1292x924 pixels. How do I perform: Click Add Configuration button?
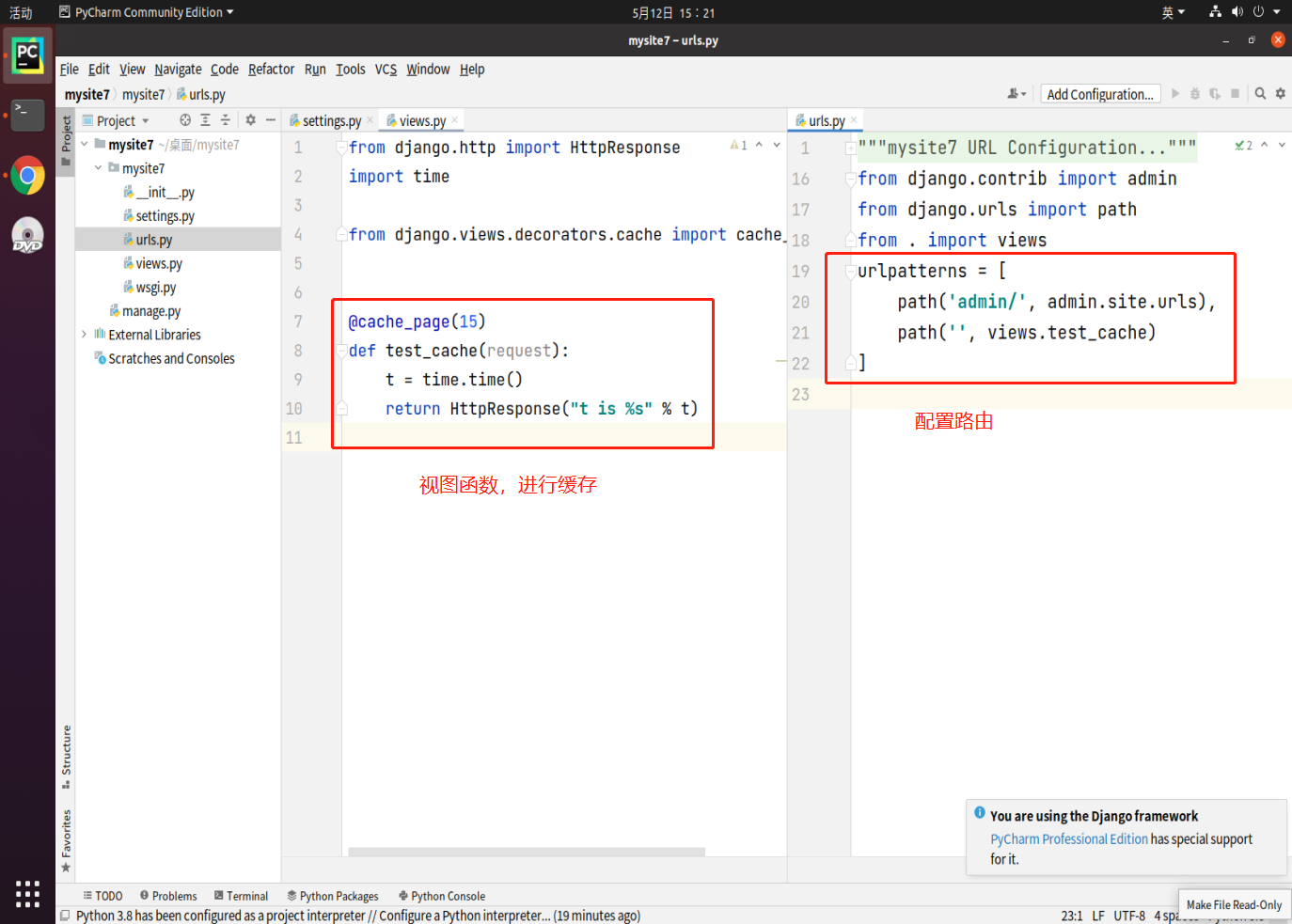[1099, 94]
